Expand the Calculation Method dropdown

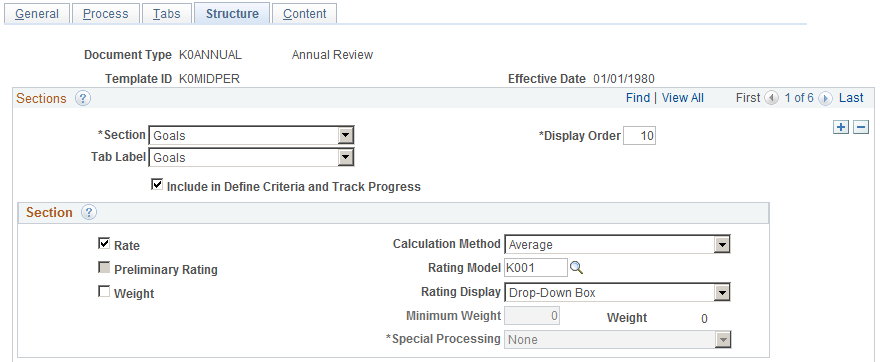pyautogui.click(x=617, y=245)
